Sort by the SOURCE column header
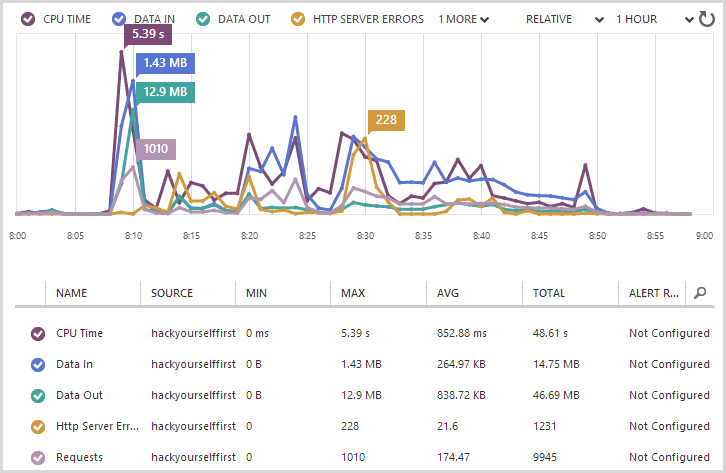The image size is (726, 473). click(x=172, y=293)
